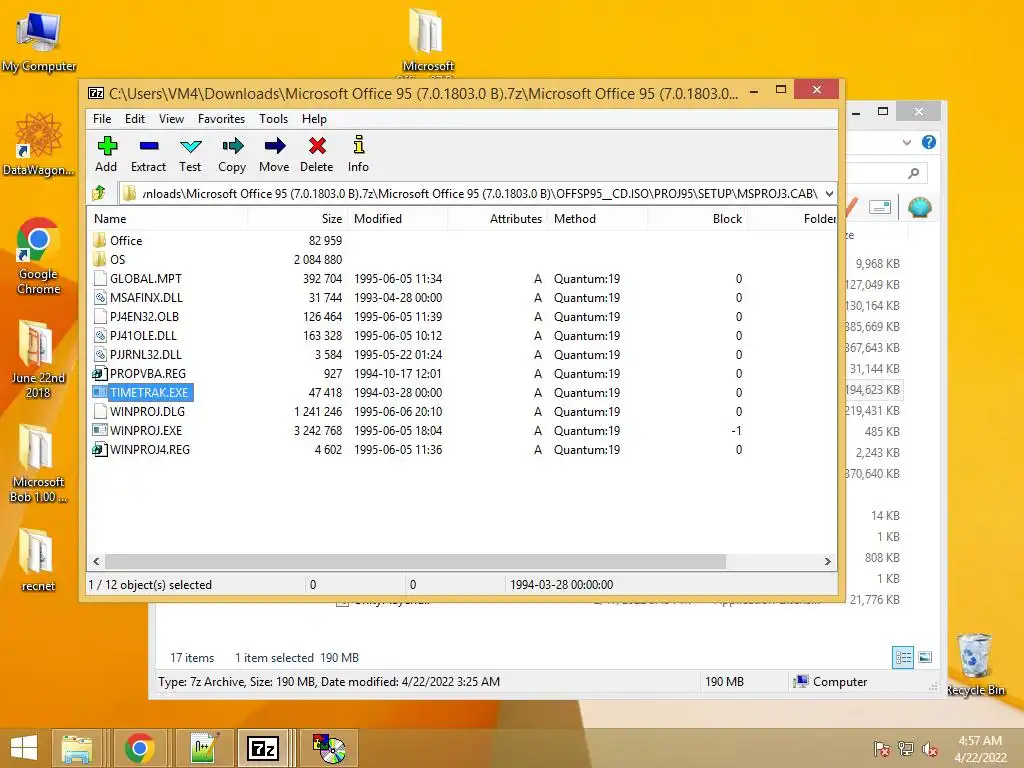The height and width of the screenshot is (768, 1024).
Task: Open Chrome from the taskbar
Action: (x=139, y=748)
